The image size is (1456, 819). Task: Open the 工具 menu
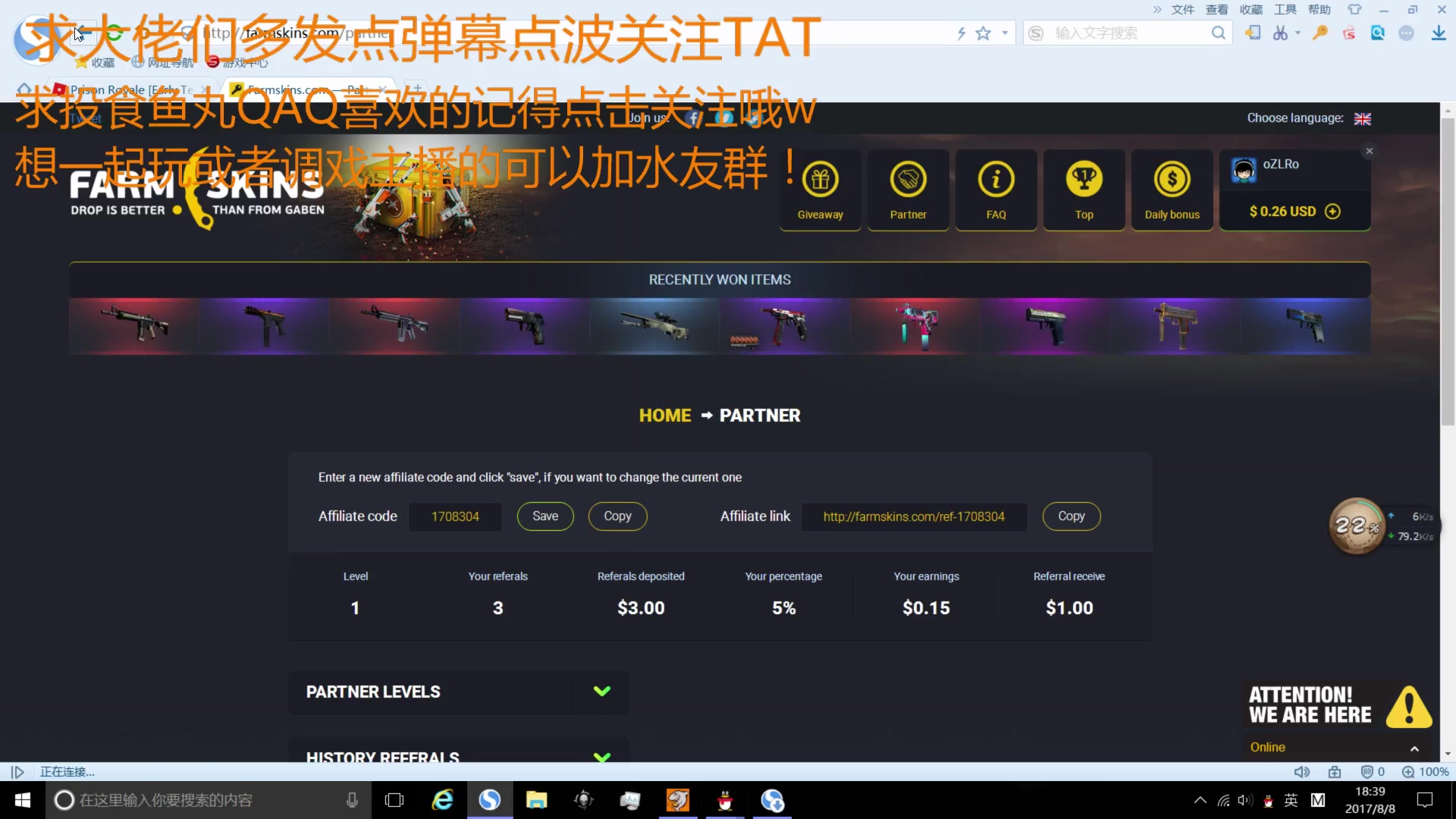point(1285,9)
